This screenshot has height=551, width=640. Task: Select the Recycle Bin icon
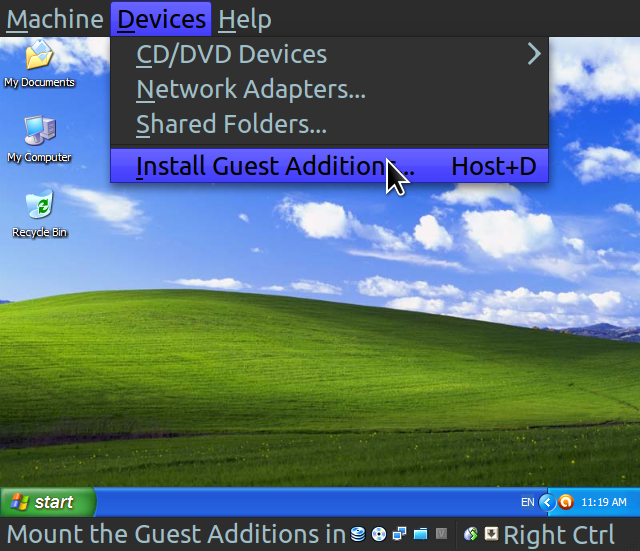(39, 214)
